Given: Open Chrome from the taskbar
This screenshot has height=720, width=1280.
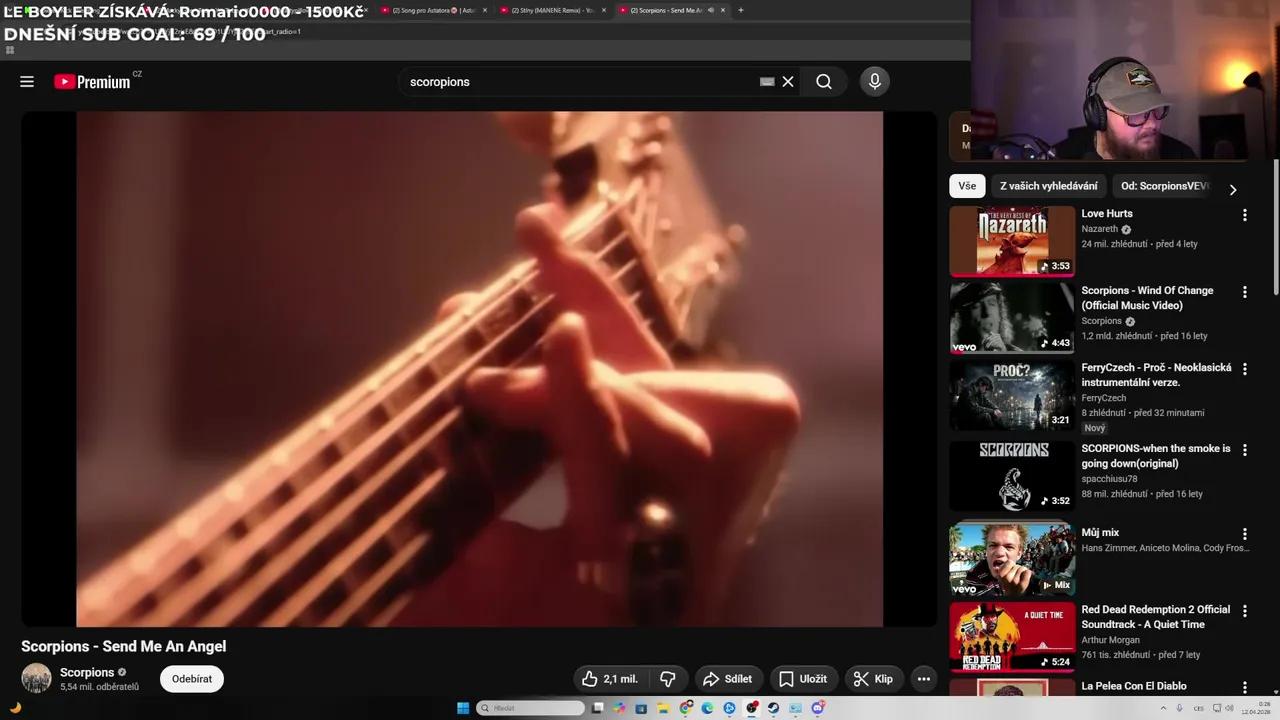Looking at the screenshot, I should point(686,708).
